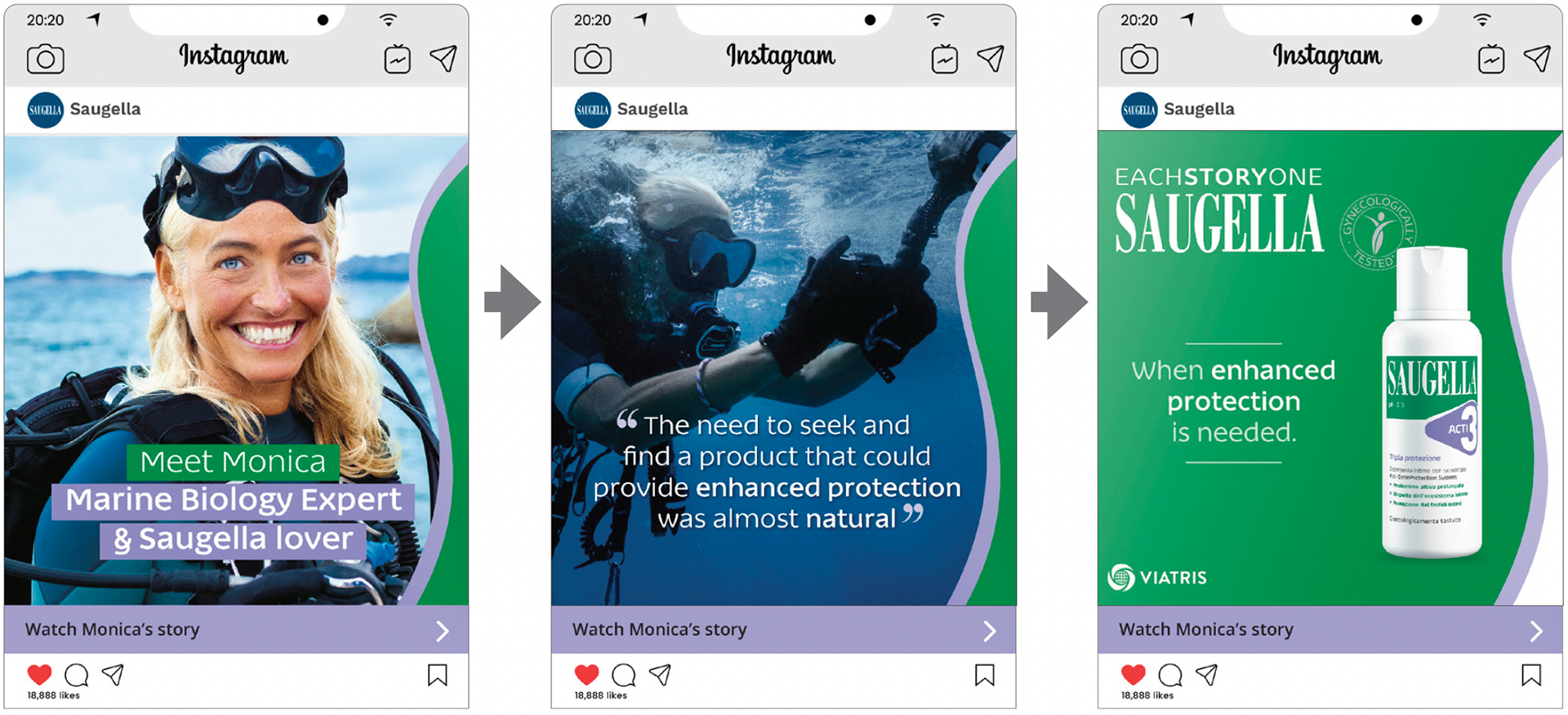Image resolution: width=1568 pixels, height=715 pixels.
Task: Open the camera icon in the first phone
Action: [x=46, y=59]
